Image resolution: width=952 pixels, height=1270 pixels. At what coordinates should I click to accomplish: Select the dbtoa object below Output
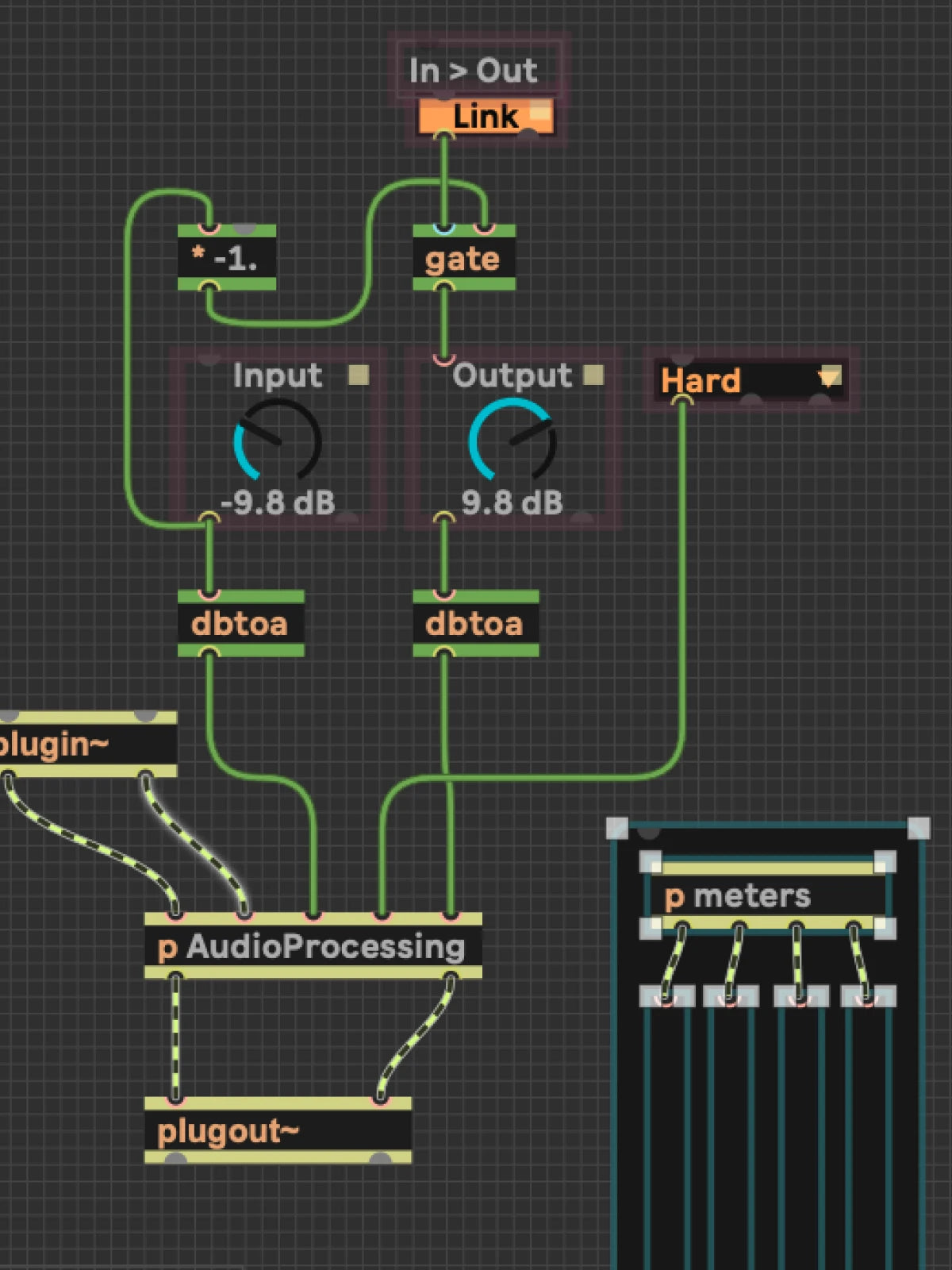[476, 623]
